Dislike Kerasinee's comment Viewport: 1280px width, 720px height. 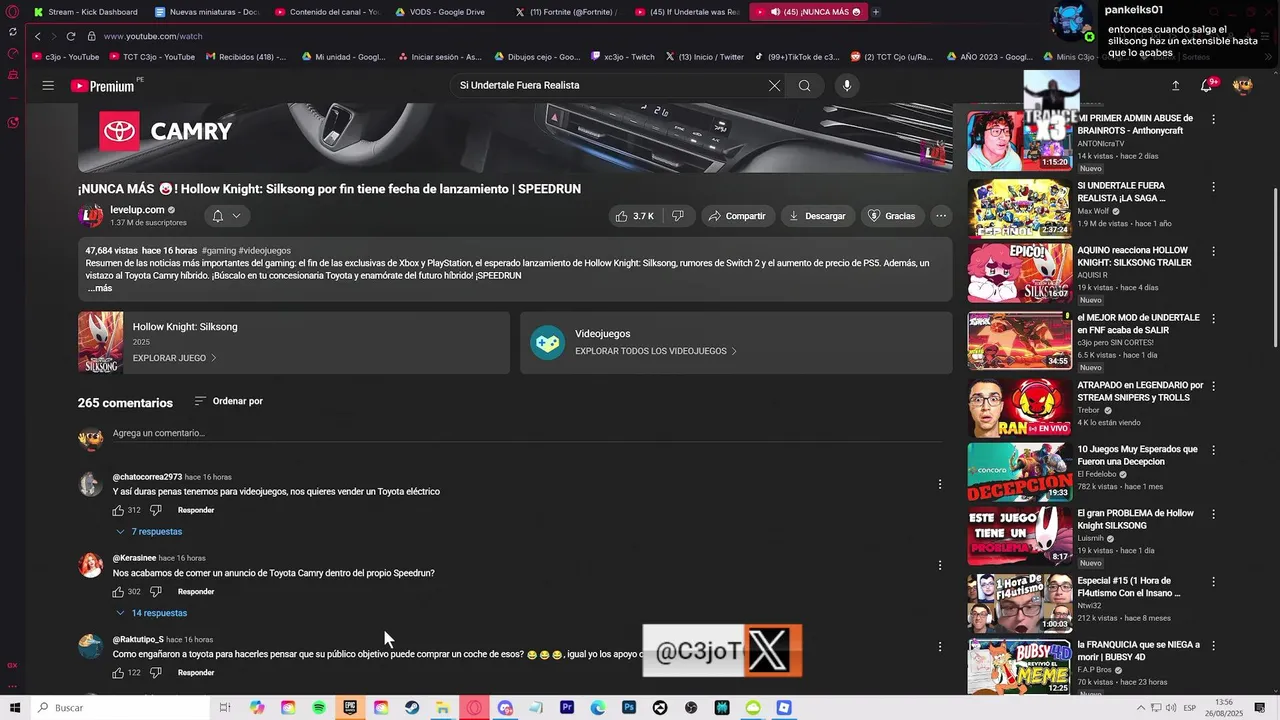(x=155, y=592)
